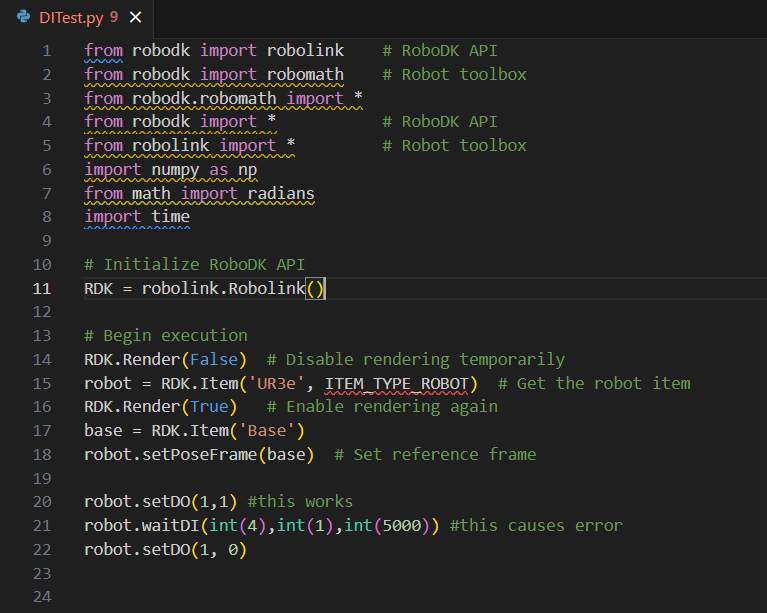This screenshot has height=613, width=767.
Task: Click 'import numpy as np' line
Action: pyautogui.click(x=170, y=169)
